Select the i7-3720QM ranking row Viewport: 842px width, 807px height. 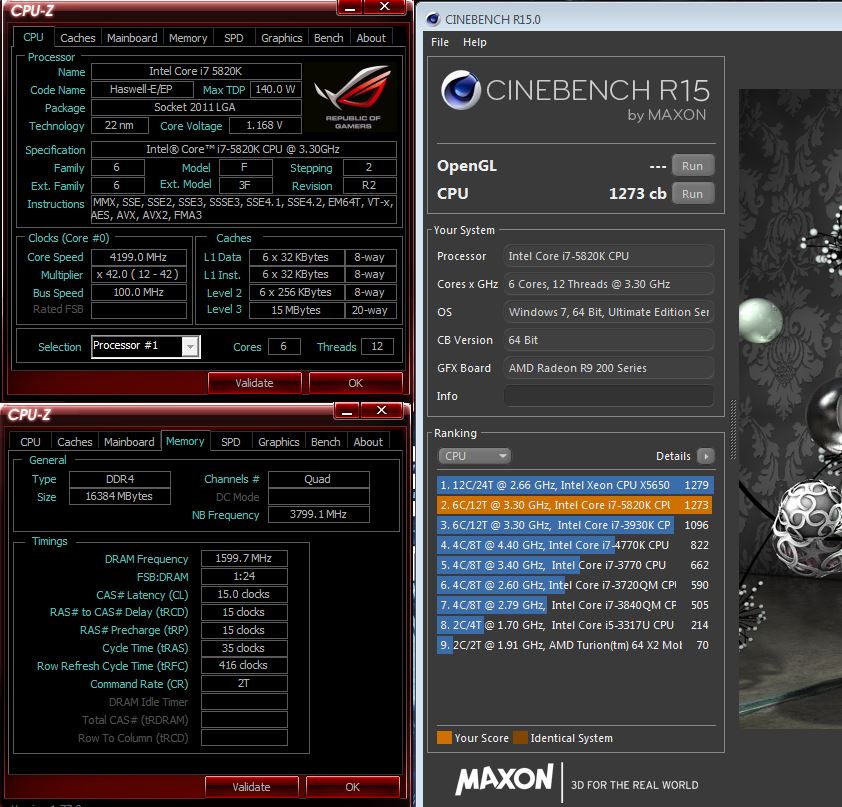pos(575,585)
